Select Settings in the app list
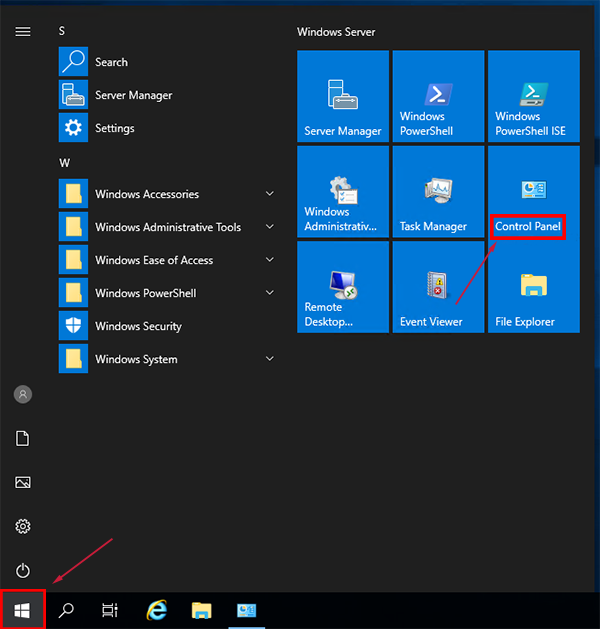This screenshot has width=600, height=629. click(114, 128)
